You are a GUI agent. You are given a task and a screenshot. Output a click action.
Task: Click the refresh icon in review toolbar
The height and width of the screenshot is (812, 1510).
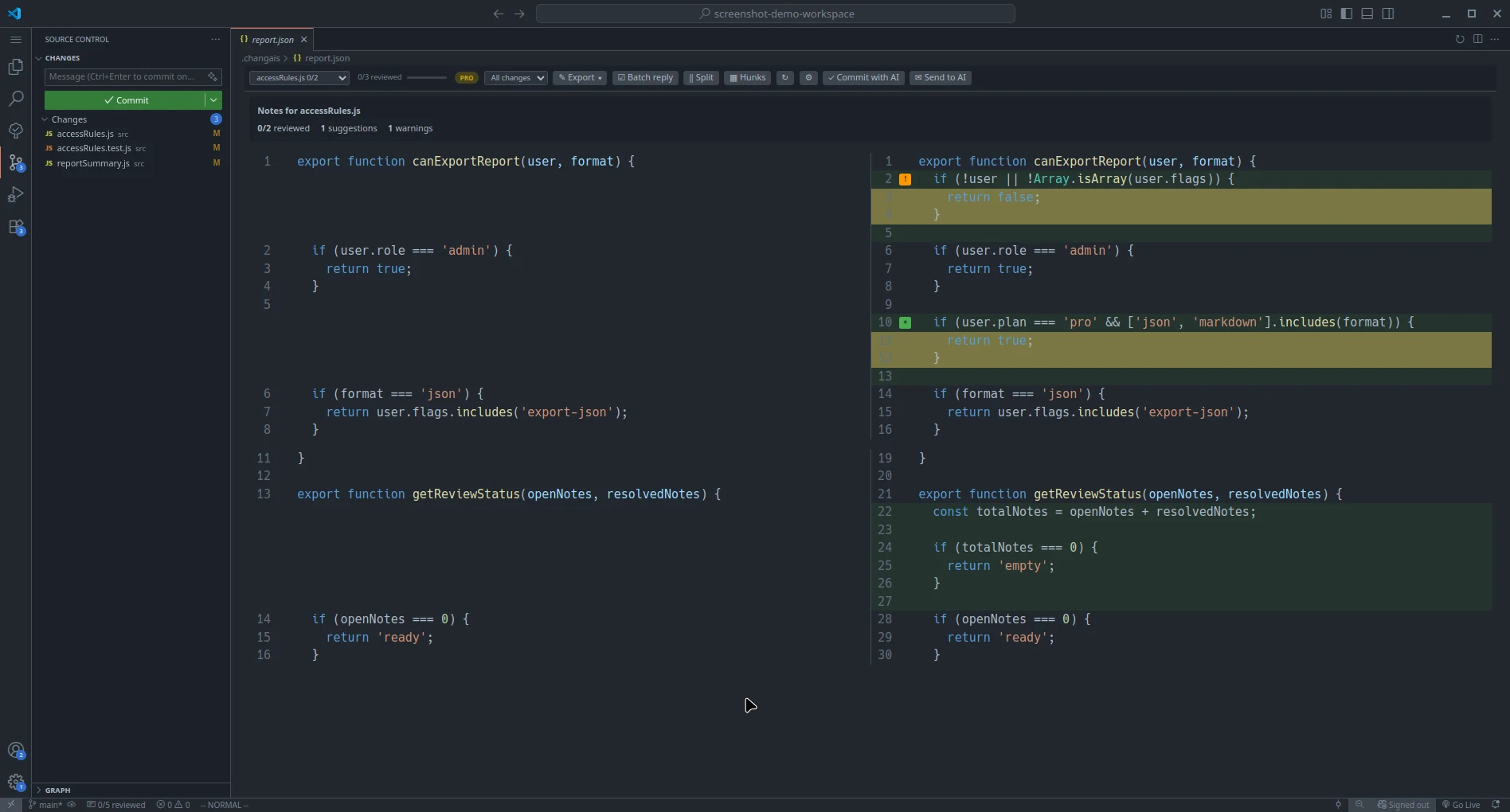[x=784, y=78]
